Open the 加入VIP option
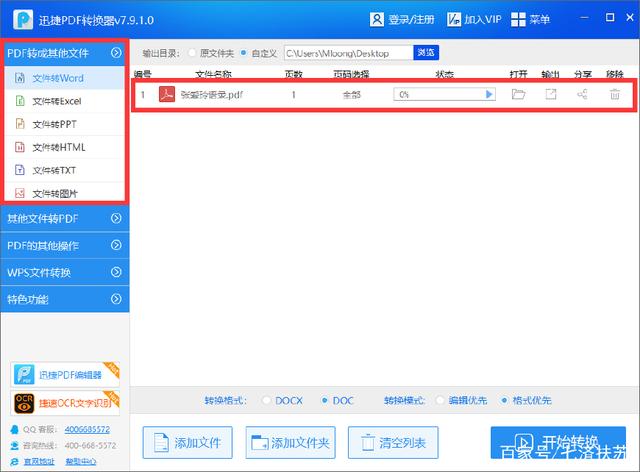Screen dimensions: 640x472 473,19
